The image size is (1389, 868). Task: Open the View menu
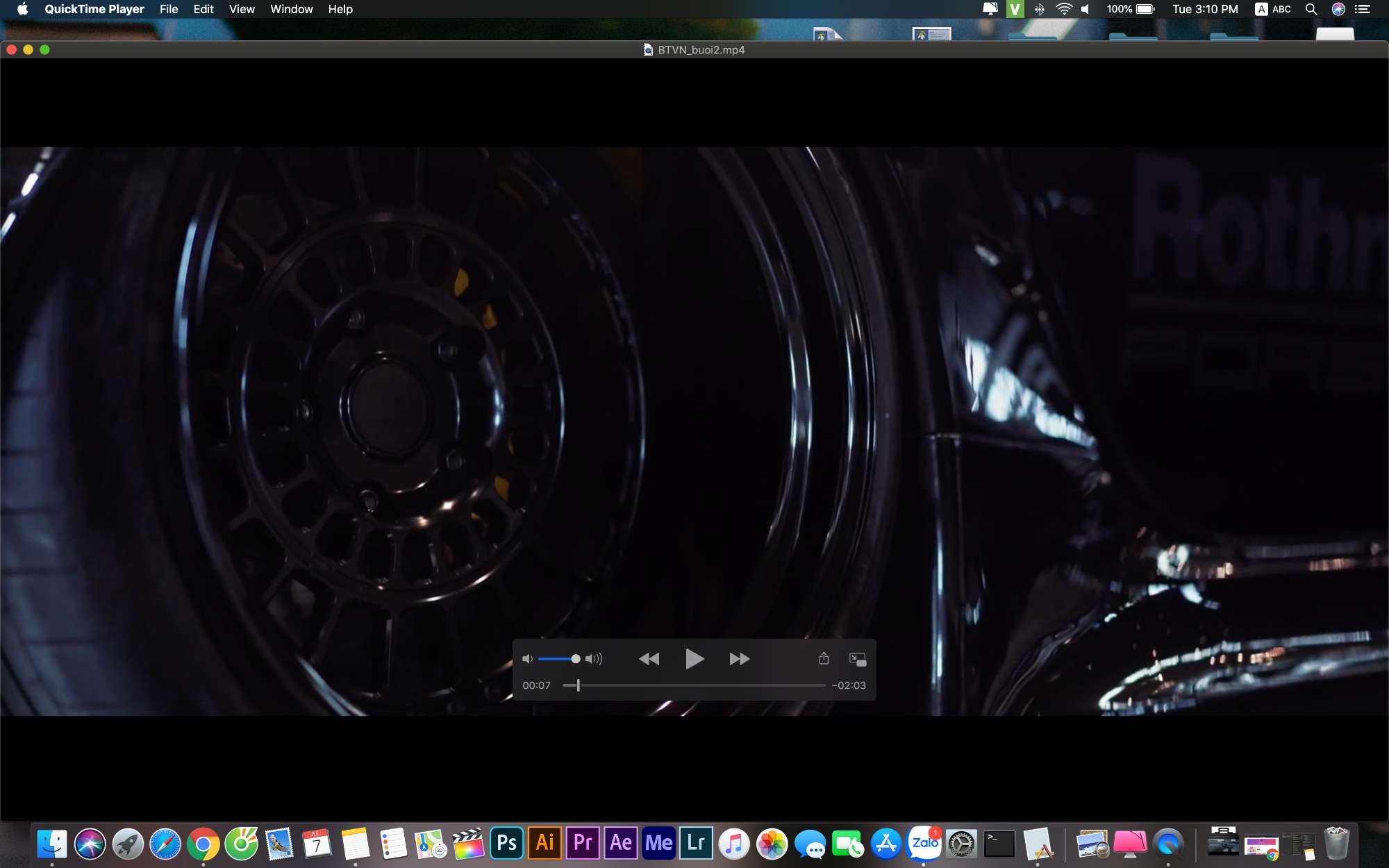tap(242, 9)
